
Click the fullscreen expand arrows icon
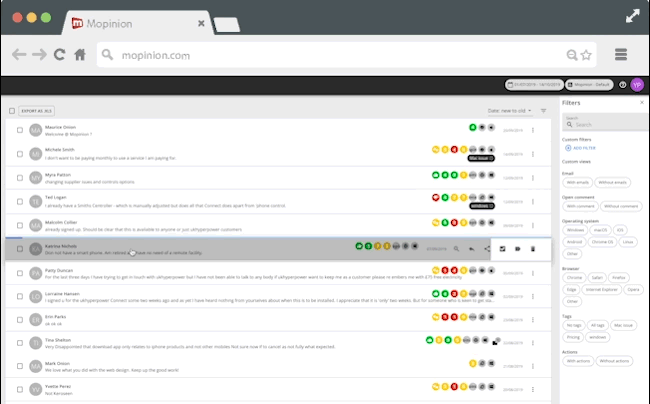pyautogui.click(x=633, y=16)
